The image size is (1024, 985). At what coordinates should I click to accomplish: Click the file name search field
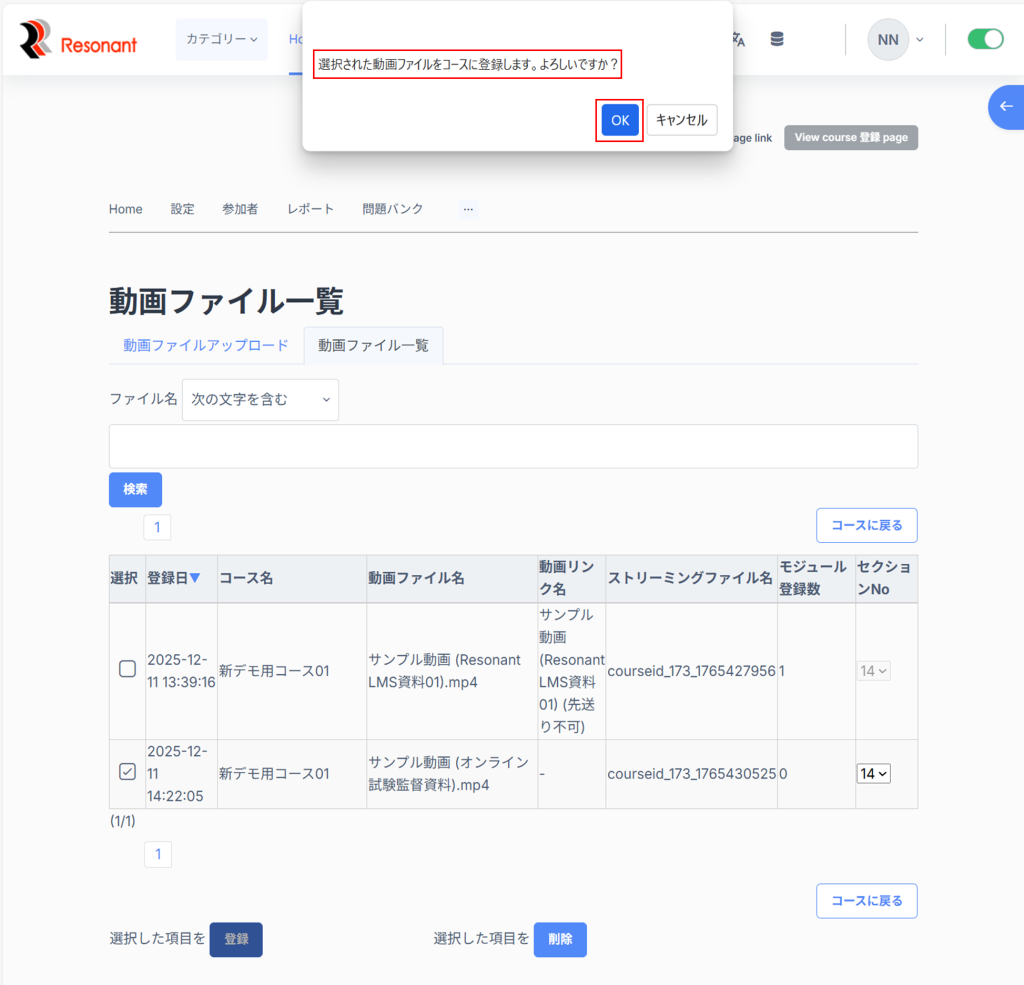(513, 446)
